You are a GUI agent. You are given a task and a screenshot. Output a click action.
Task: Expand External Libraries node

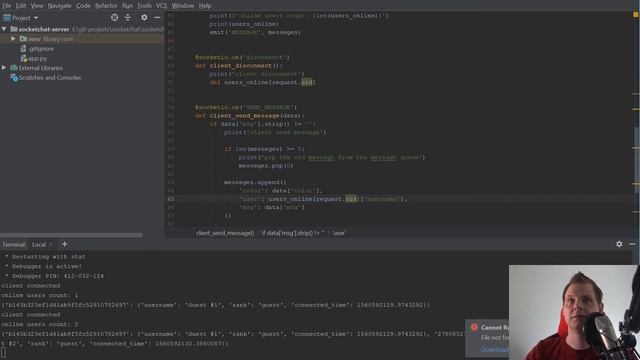tap(4, 68)
